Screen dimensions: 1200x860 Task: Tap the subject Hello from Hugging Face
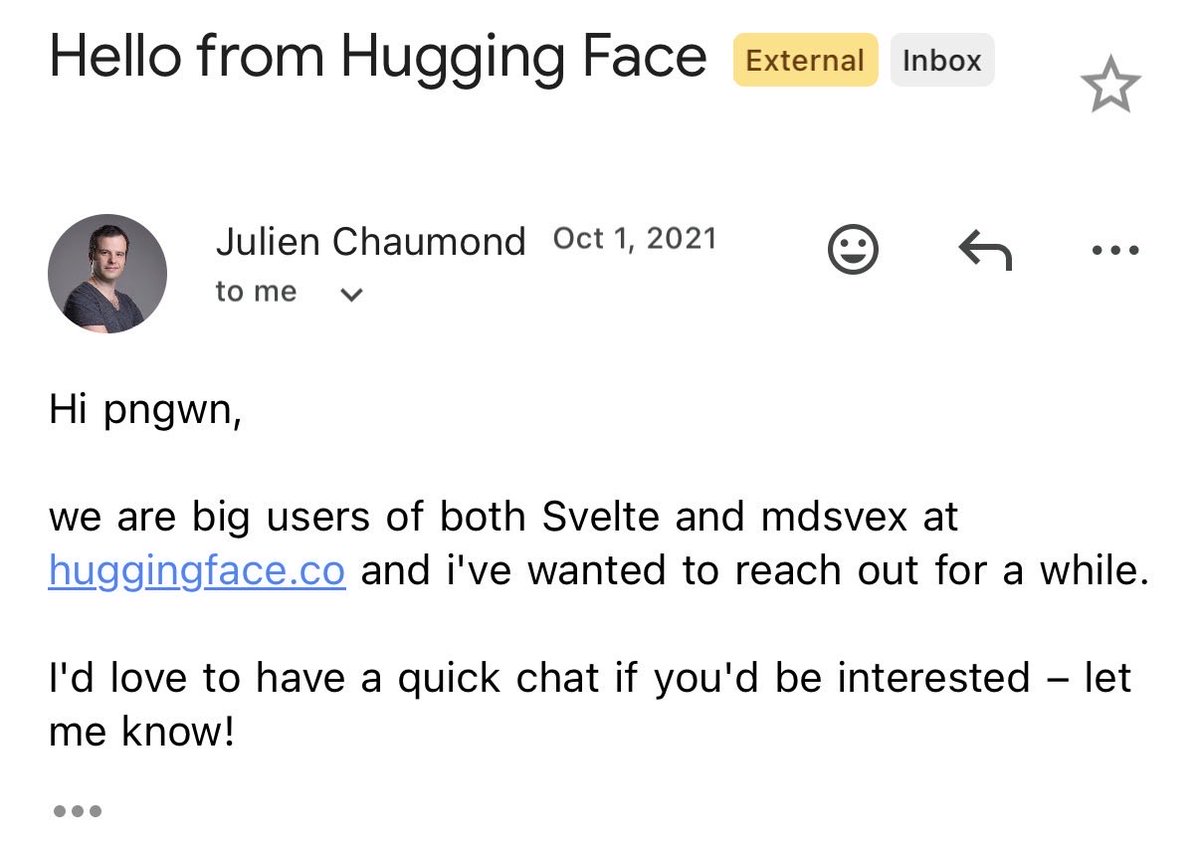[x=378, y=57]
